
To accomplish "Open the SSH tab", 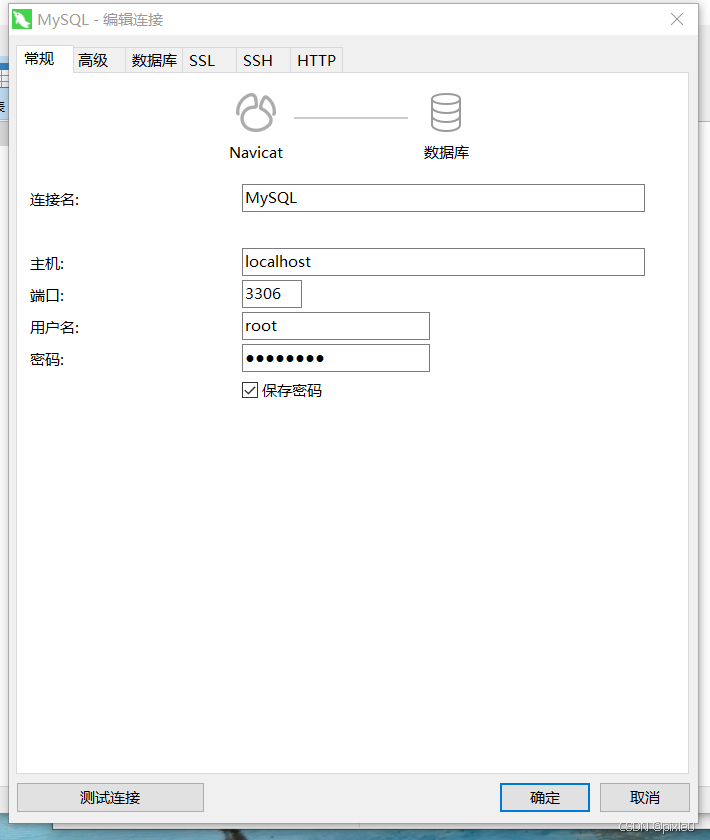I will [263, 61].
